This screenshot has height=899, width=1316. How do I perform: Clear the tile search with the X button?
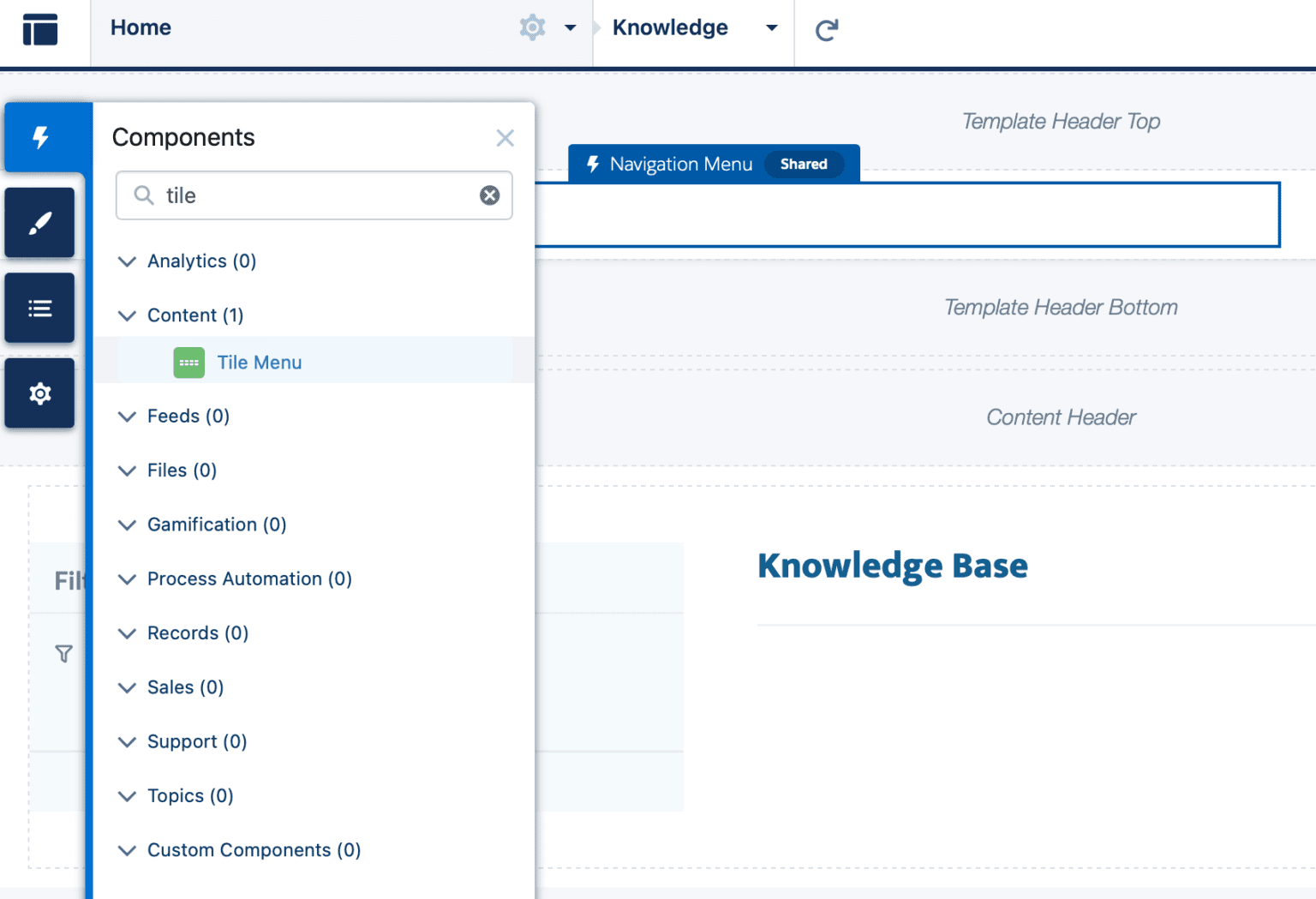coord(490,195)
